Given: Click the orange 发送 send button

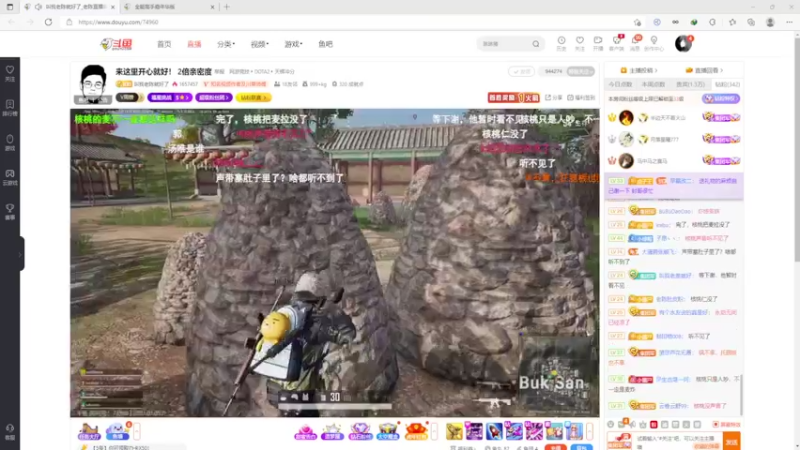Looking at the screenshot, I should pos(732,441).
